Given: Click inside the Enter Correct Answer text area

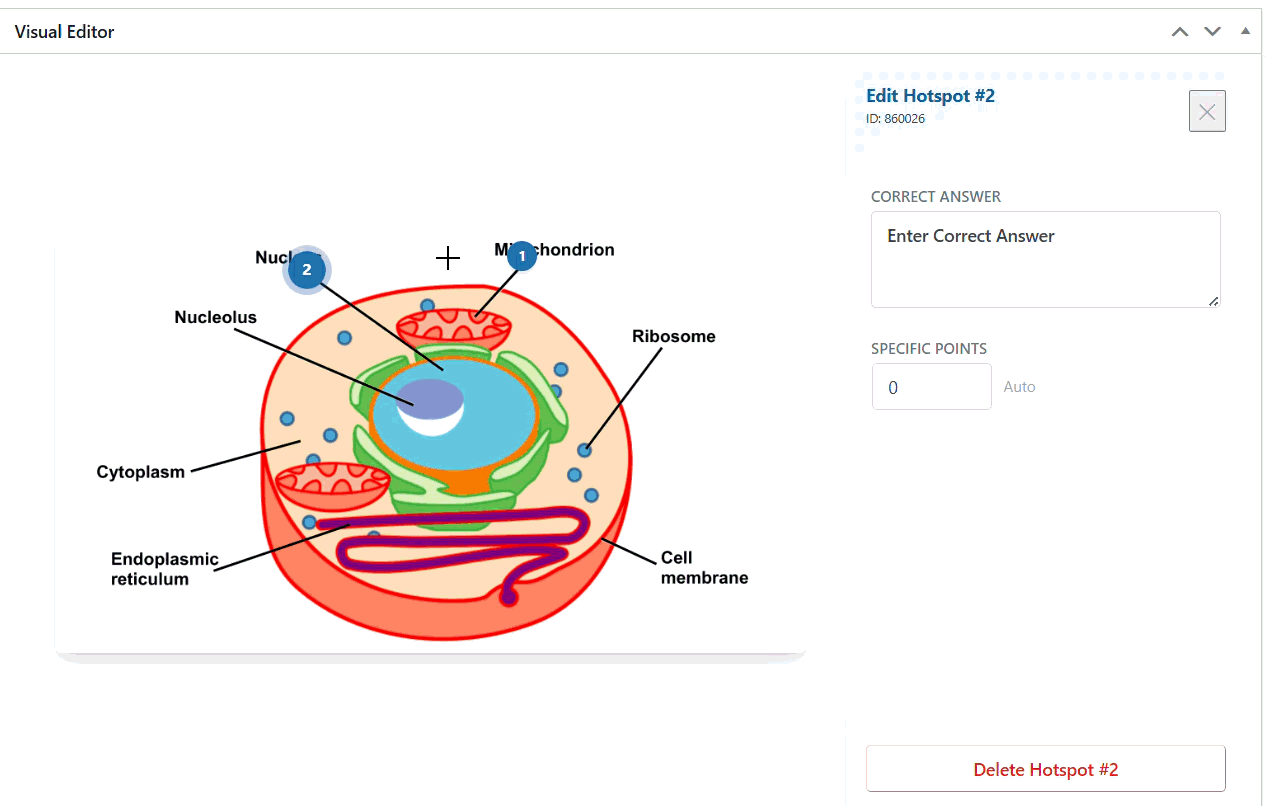Looking at the screenshot, I should tap(1045, 258).
